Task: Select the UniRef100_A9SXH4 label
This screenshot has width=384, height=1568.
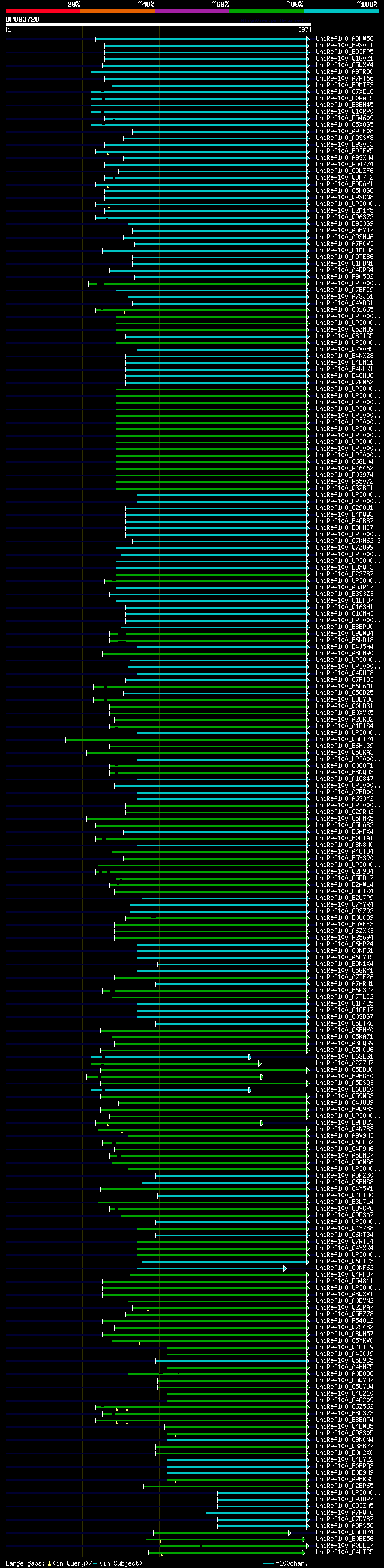Action: pos(344,157)
